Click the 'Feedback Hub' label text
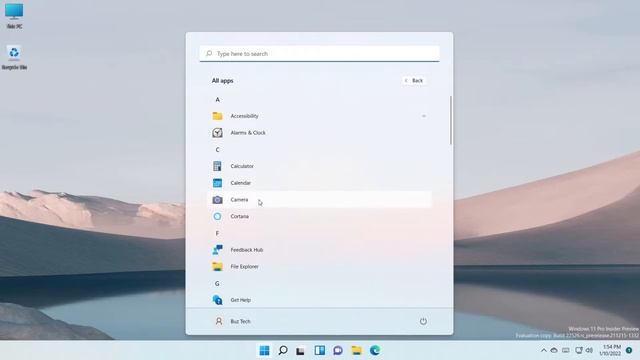 pos(247,250)
